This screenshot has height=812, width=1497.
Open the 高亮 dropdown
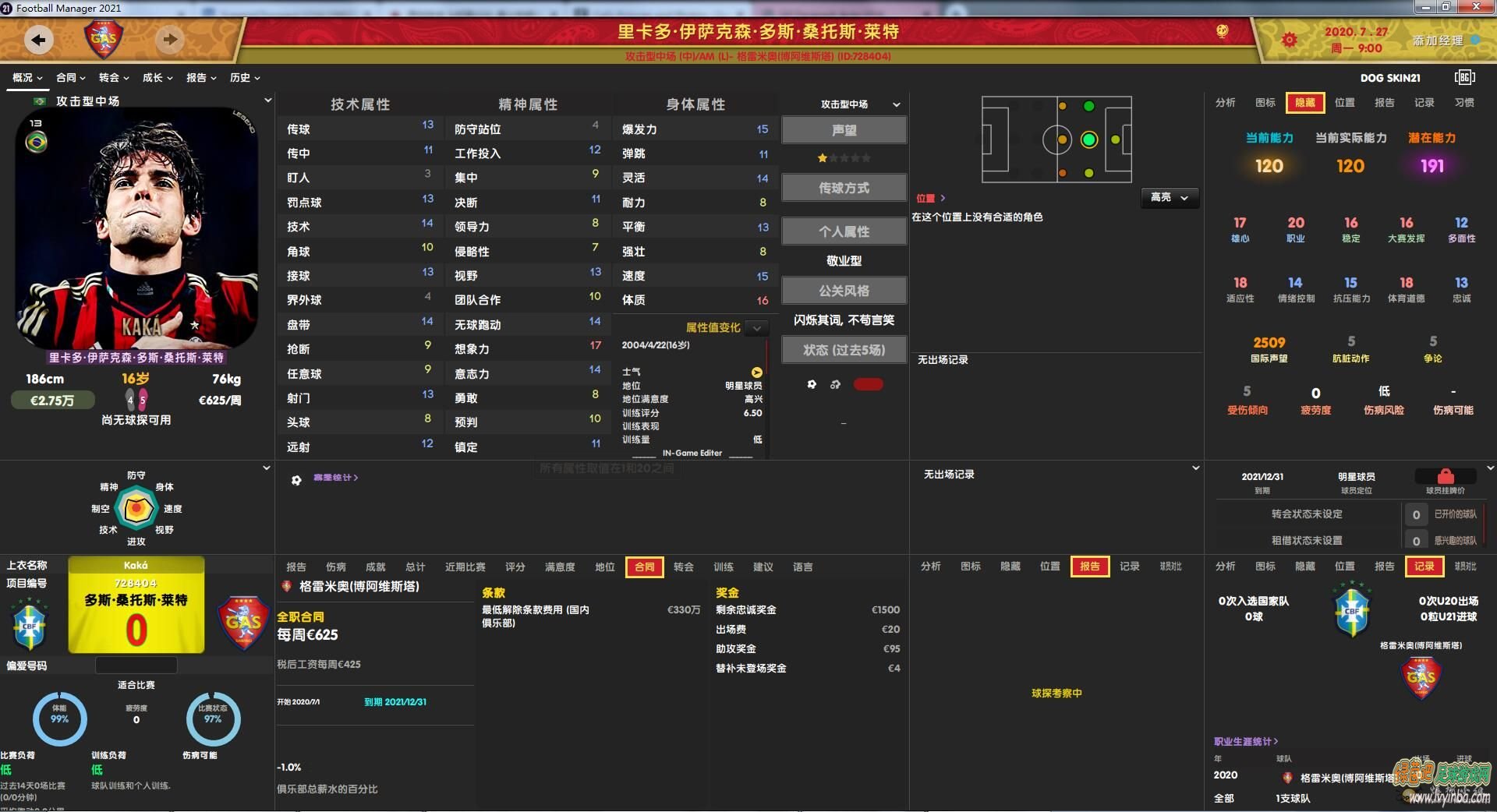pyautogui.click(x=1170, y=198)
